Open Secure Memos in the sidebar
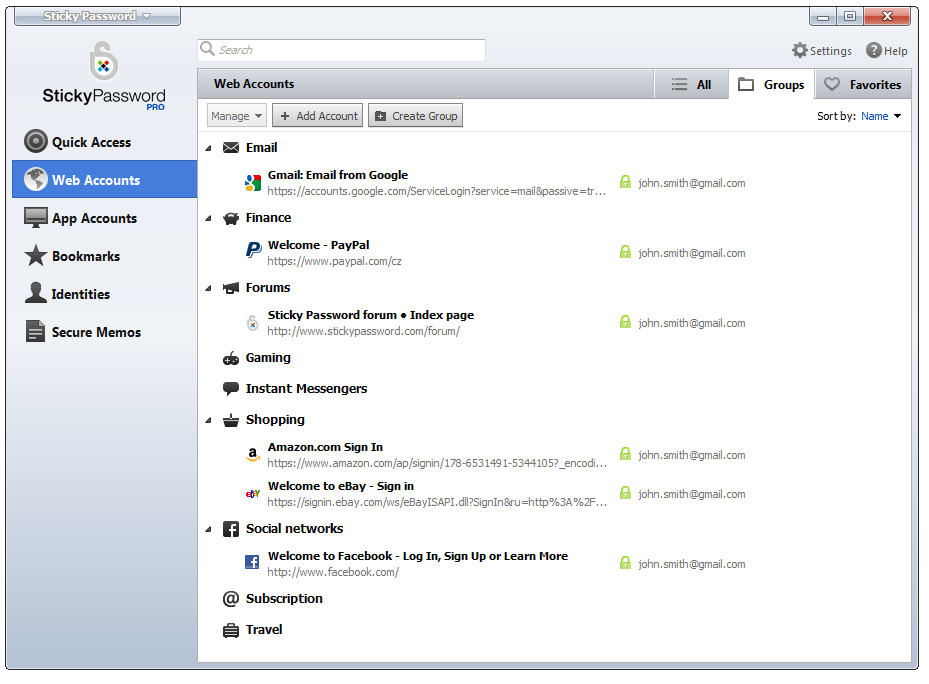The width and height of the screenshot is (929, 684). 96,332
